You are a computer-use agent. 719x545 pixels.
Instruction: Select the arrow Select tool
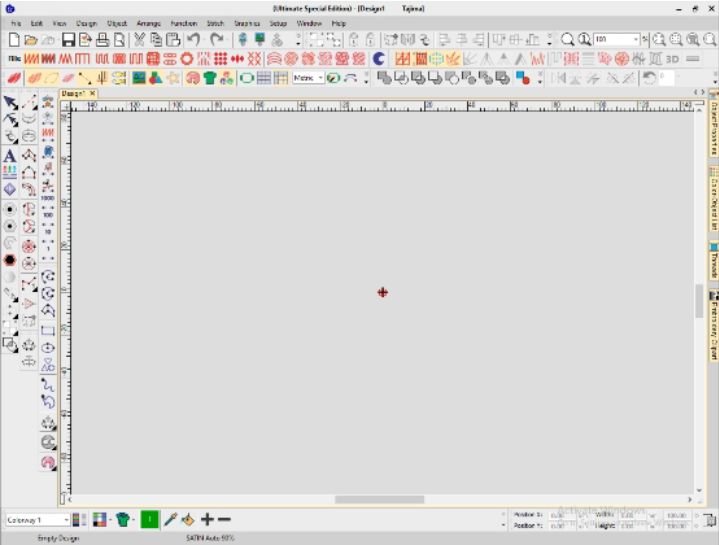tap(10, 103)
